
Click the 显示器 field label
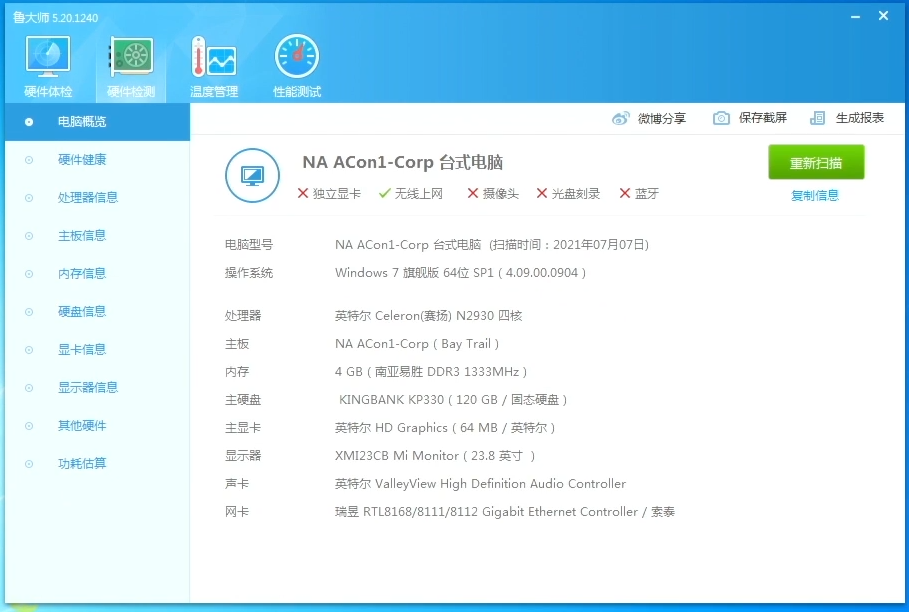(243, 456)
